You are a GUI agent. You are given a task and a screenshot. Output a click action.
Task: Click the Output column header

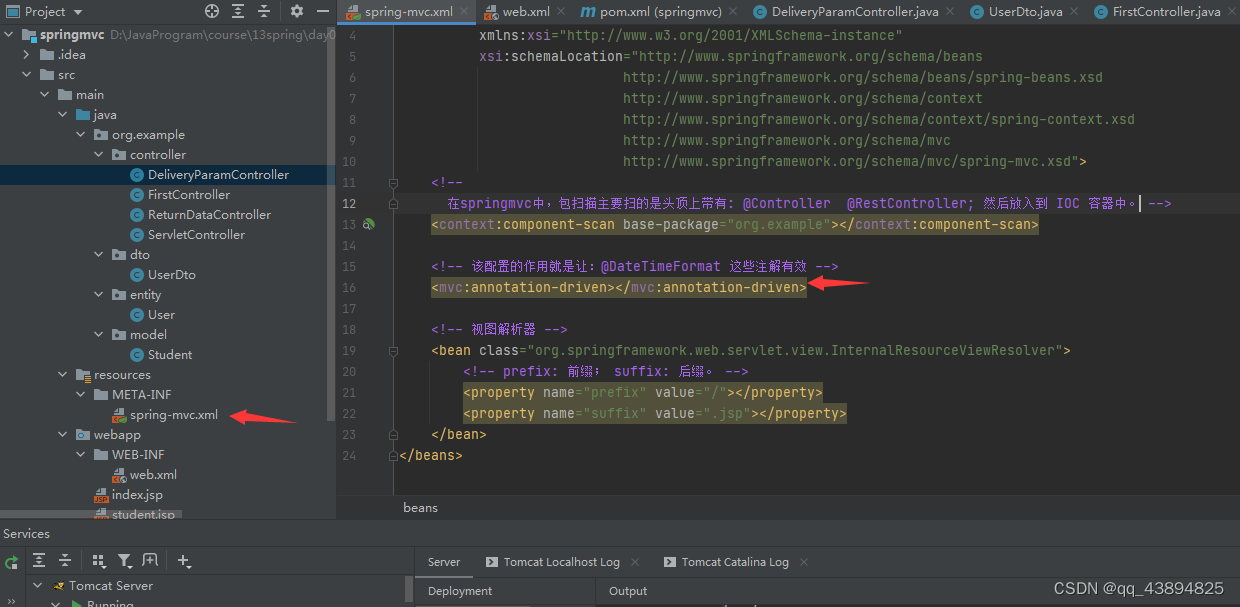pyautogui.click(x=628, y=591)
